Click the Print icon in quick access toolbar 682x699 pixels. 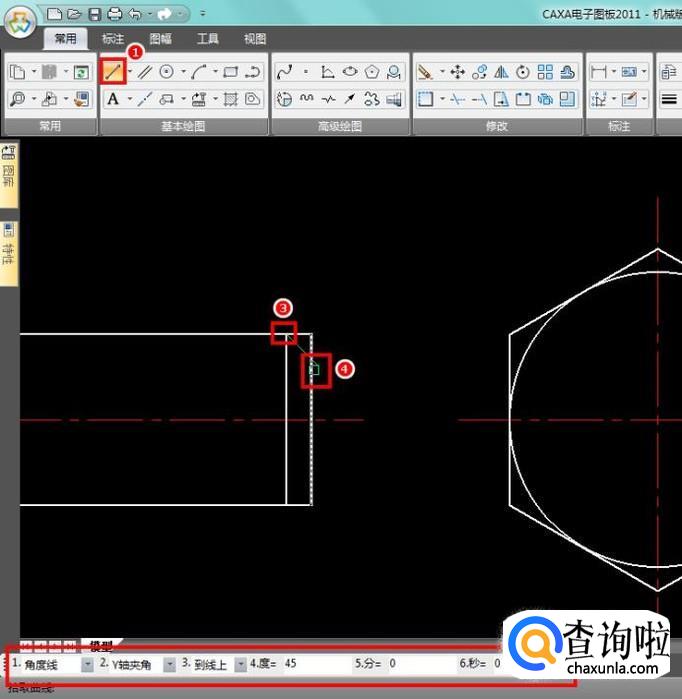pos(114,14)
